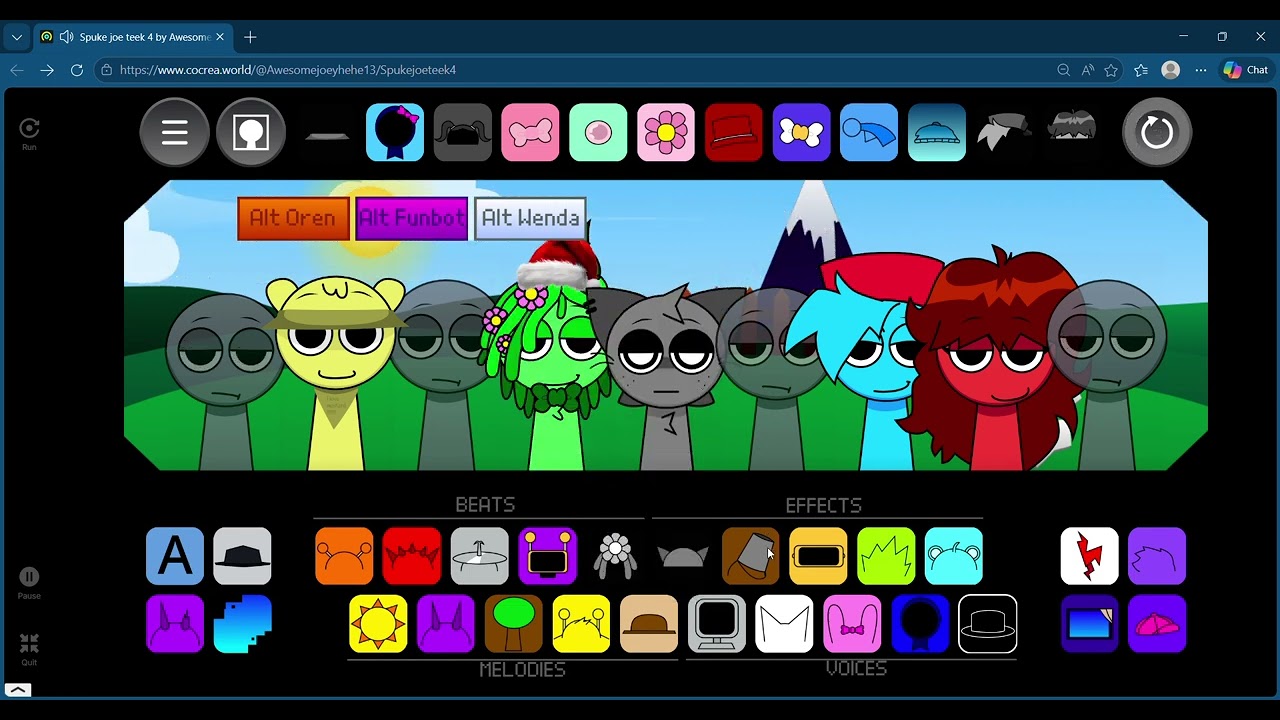This screenshot has height=720, width=1280.
Task: Pick the purple horns melody icon in melodies row
Action: pos(446,624)
